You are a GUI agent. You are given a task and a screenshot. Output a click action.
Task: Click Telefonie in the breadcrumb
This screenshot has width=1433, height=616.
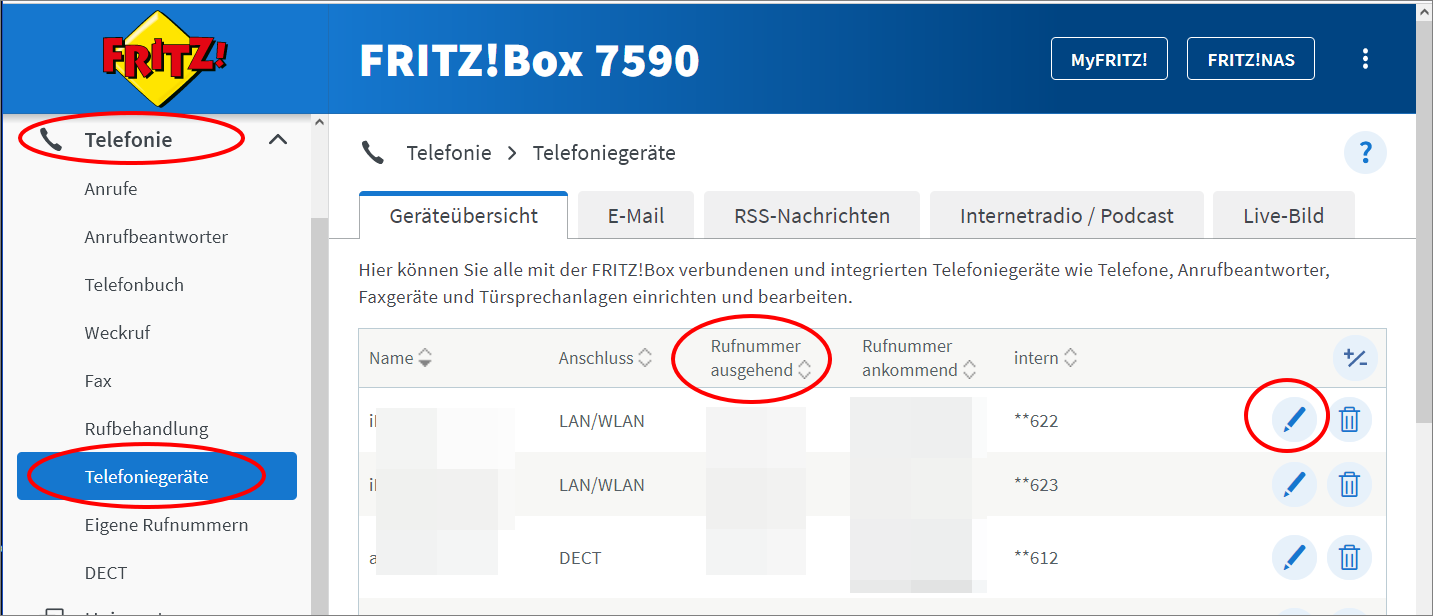click(x=449, y=153)
